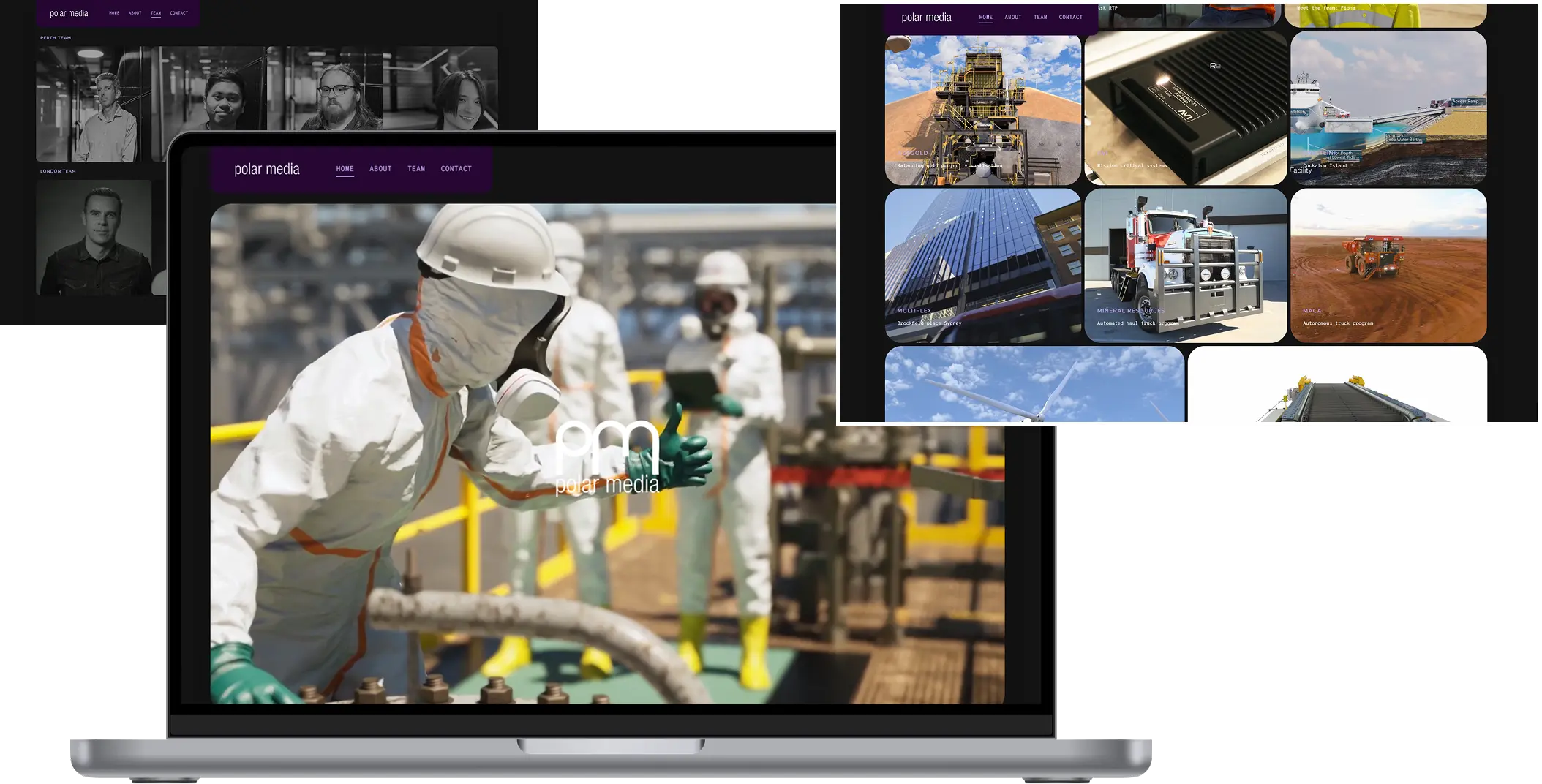Go to CONTACT from the team page navigation

[179, 13]
